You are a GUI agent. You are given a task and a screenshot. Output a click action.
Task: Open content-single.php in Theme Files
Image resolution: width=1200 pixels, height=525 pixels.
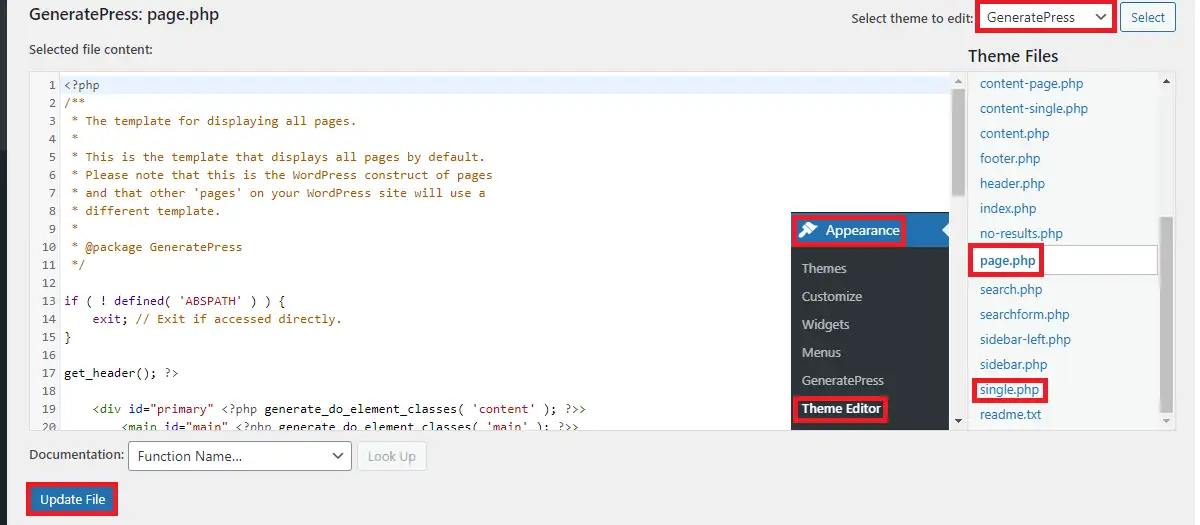(1034, 109)
